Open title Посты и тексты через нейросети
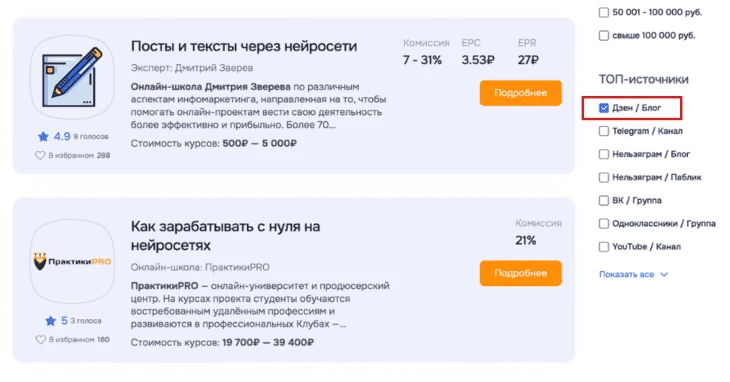Viewport: 730px width, 382px height. point(244,47)
